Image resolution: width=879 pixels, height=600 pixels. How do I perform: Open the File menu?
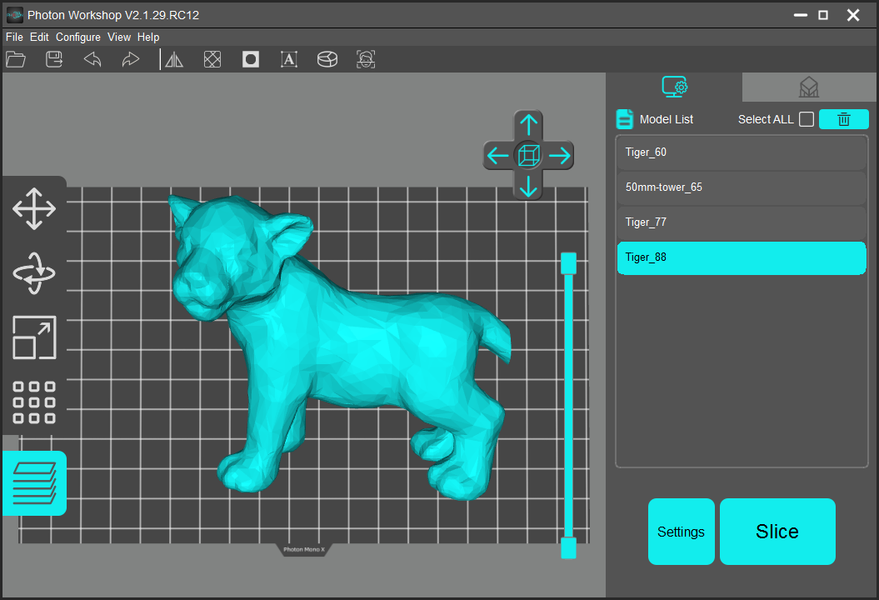pos(14,37)
